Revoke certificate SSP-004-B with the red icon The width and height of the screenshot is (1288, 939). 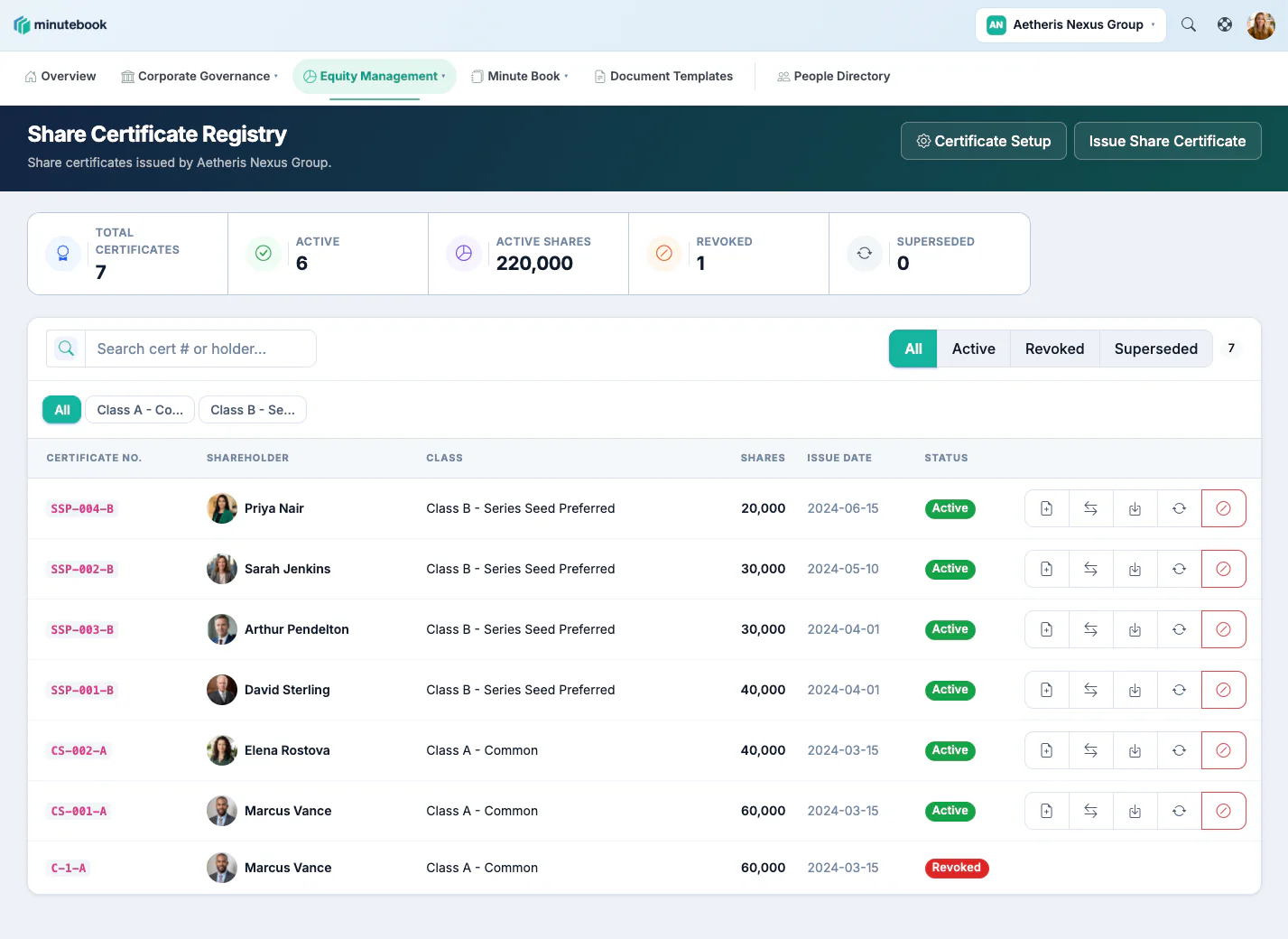click(x=1223, y=508)
